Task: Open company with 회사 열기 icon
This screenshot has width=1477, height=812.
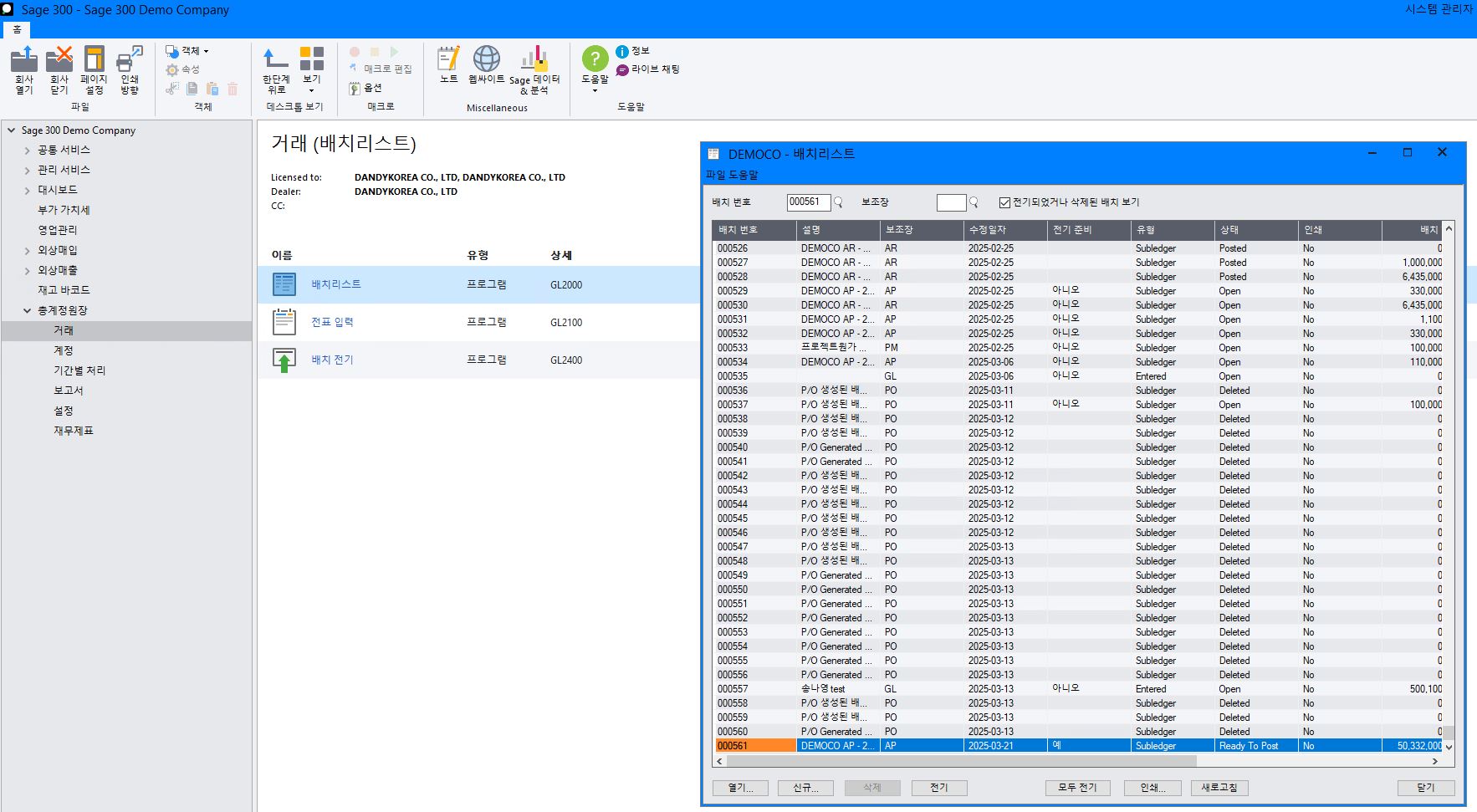Action: [24, 70]
